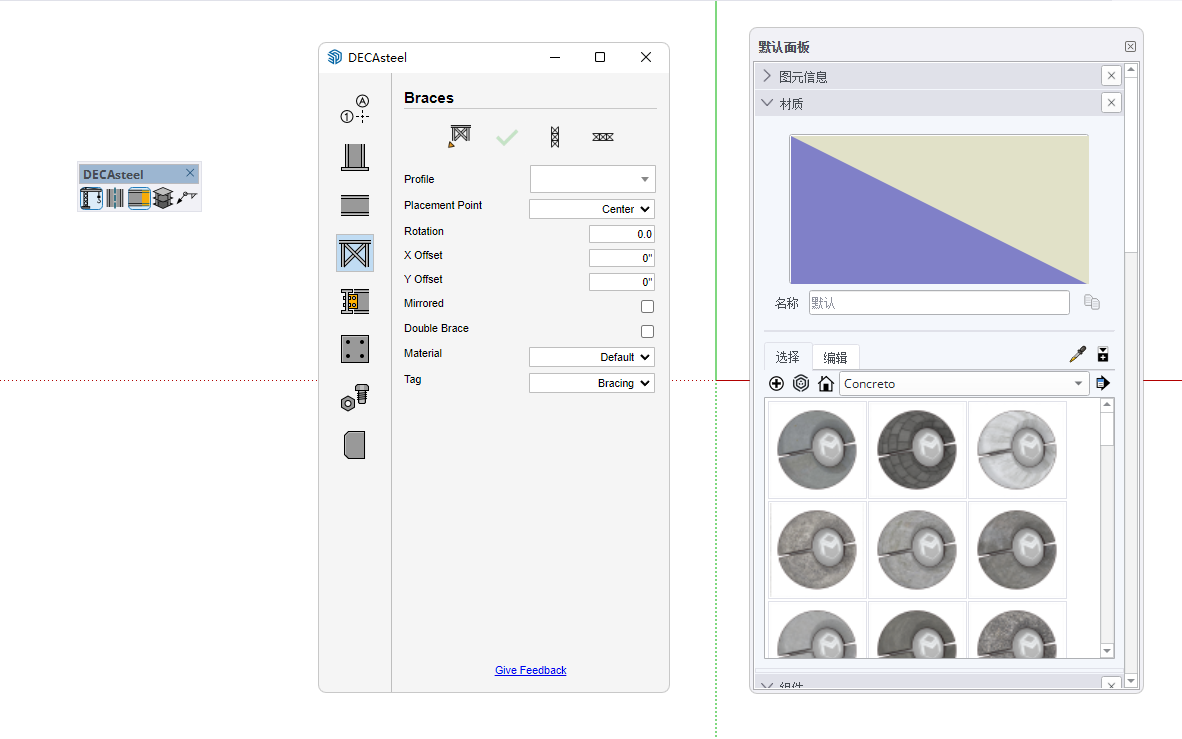Click the Rotation input field
Image resolution: width=1182 pixels, height=739 pixels.
pos(621,234)
